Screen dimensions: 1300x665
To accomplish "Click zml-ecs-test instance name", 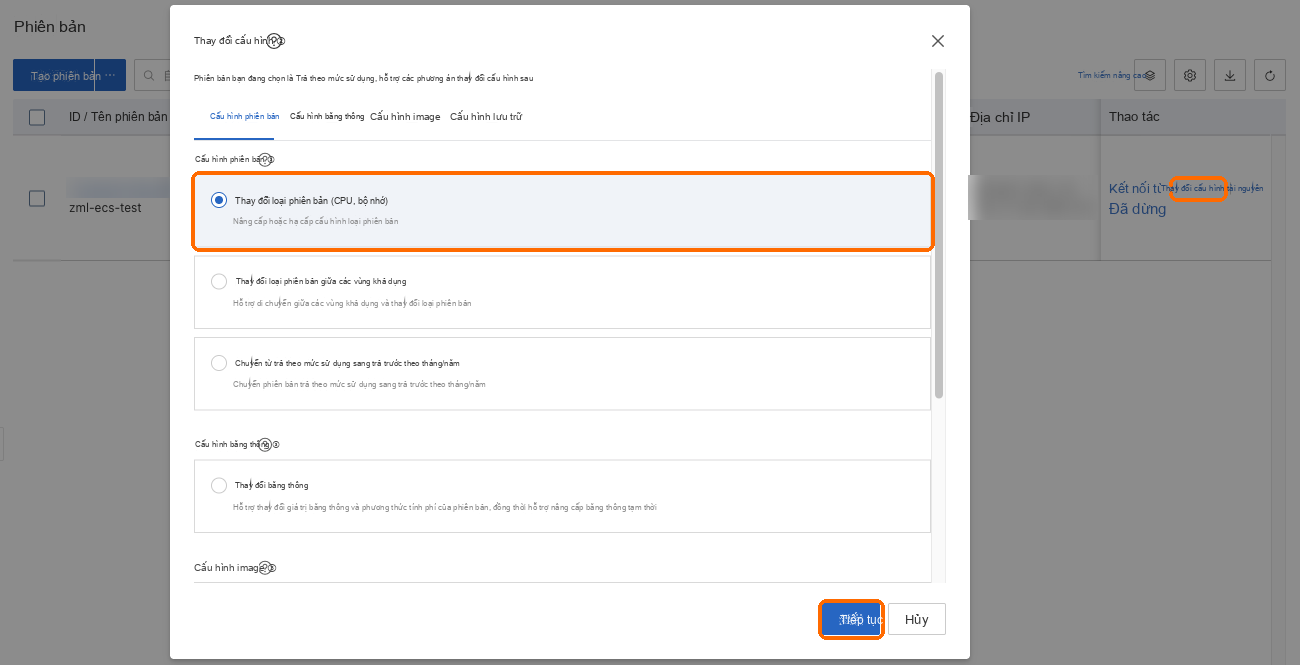I will pos(105,208).
